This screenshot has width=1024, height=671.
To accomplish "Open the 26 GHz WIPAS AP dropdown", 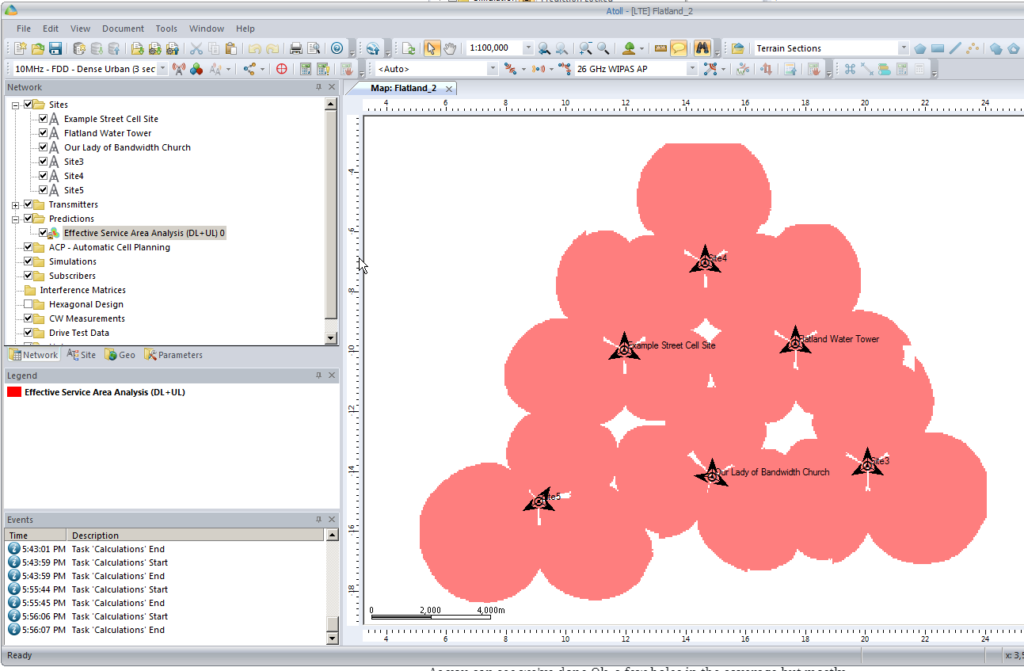I will (x=692, y=68).
